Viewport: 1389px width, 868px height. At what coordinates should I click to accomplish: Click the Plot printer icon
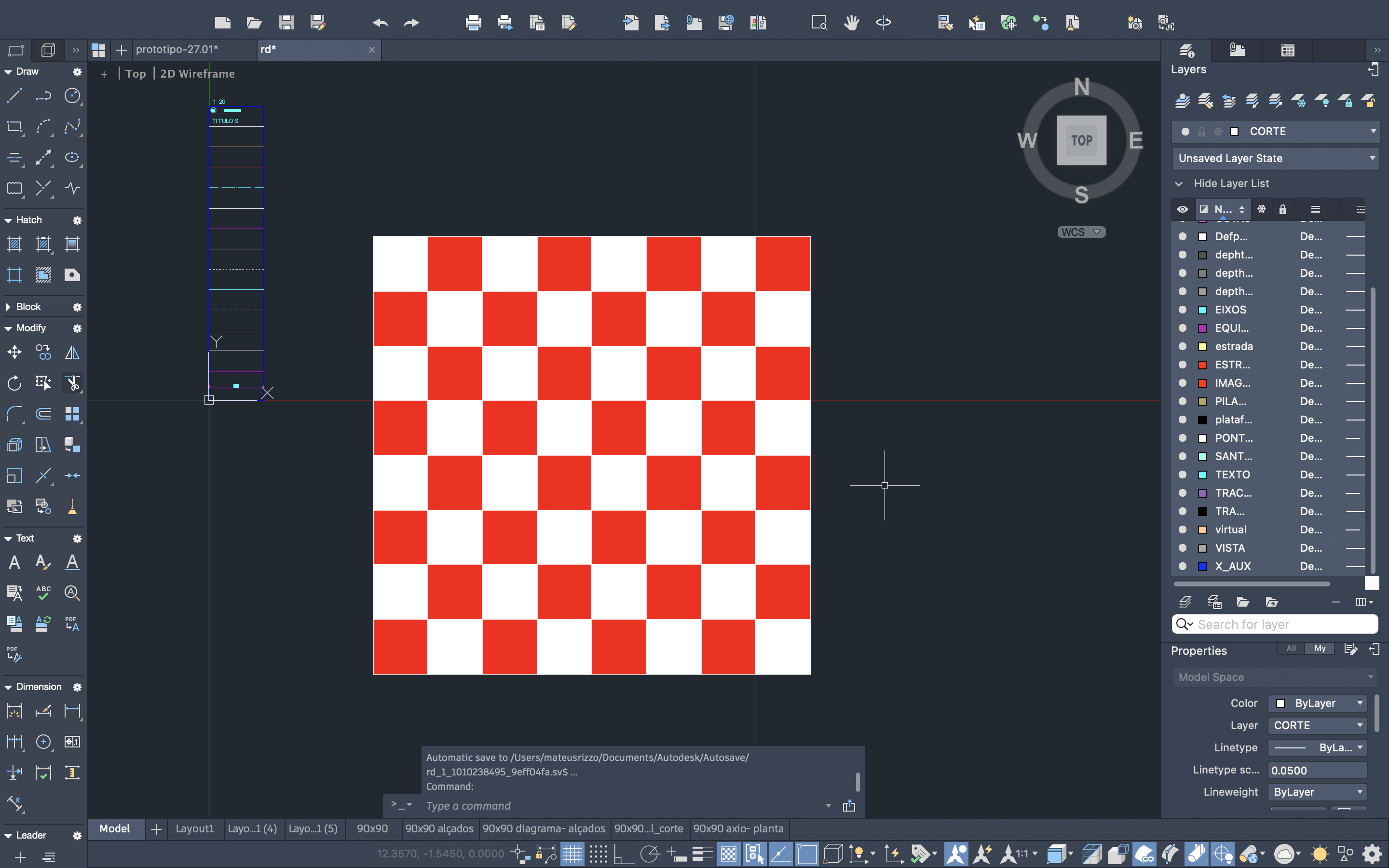pyautogui.click(x=473, y=23)
